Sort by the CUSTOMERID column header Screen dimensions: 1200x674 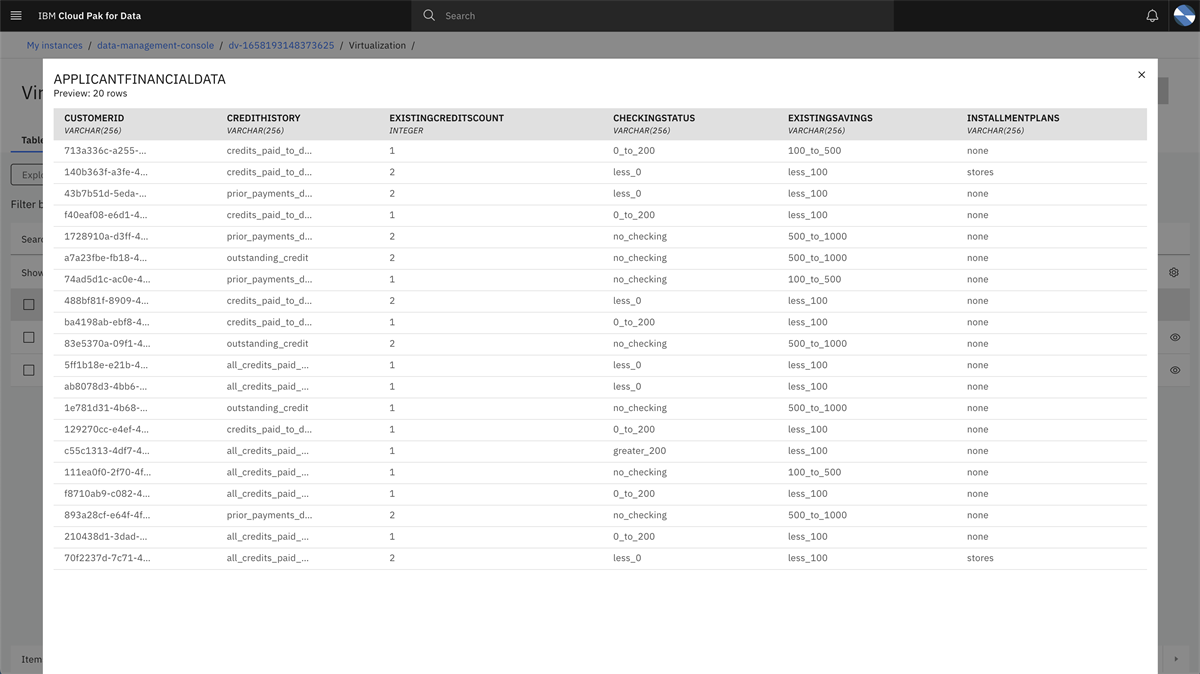tap(96, 117)
